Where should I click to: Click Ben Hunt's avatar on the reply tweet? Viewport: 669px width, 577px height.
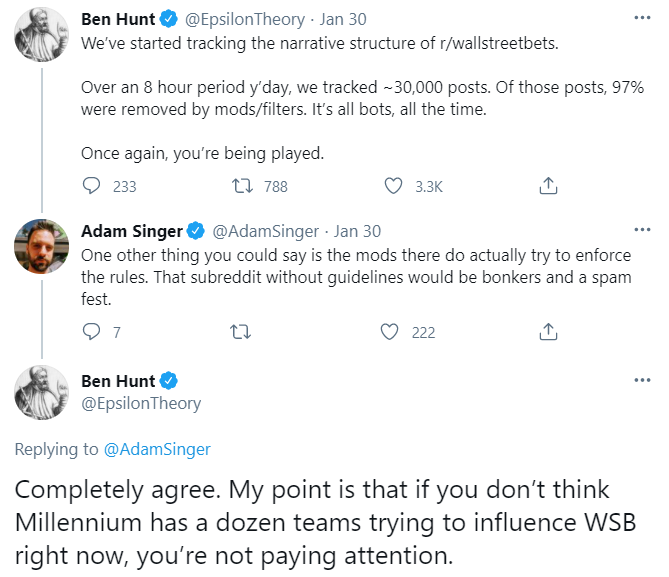point(41,392)
